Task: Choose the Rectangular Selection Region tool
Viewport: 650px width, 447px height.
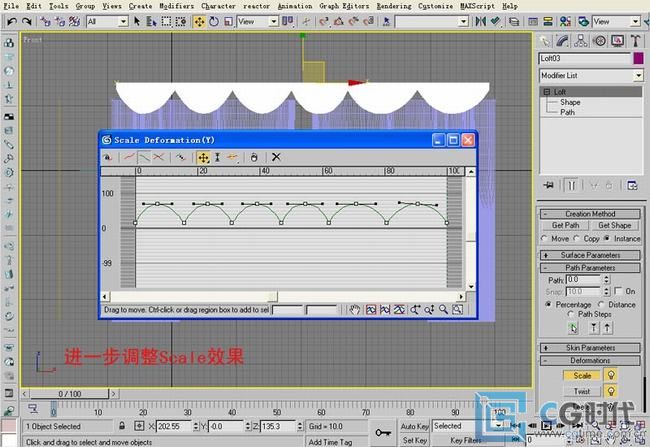Action: (166, 21)
